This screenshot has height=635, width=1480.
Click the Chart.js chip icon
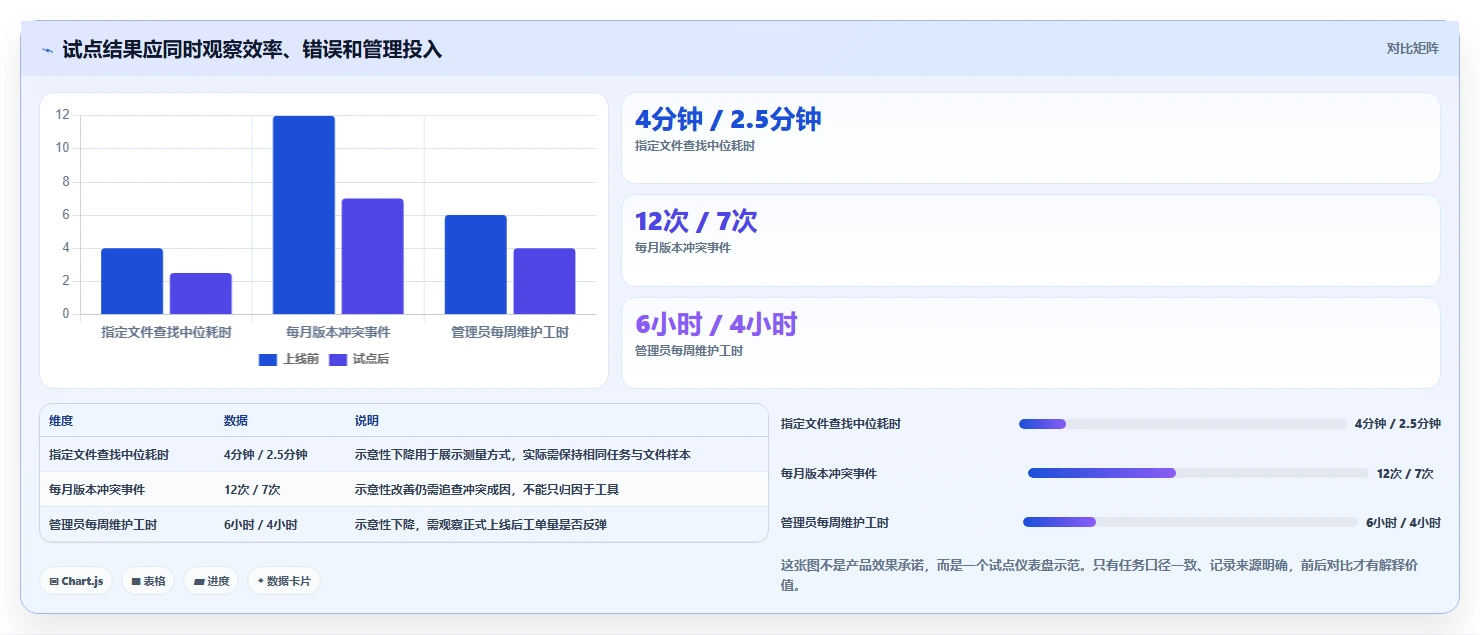[54, 581]
